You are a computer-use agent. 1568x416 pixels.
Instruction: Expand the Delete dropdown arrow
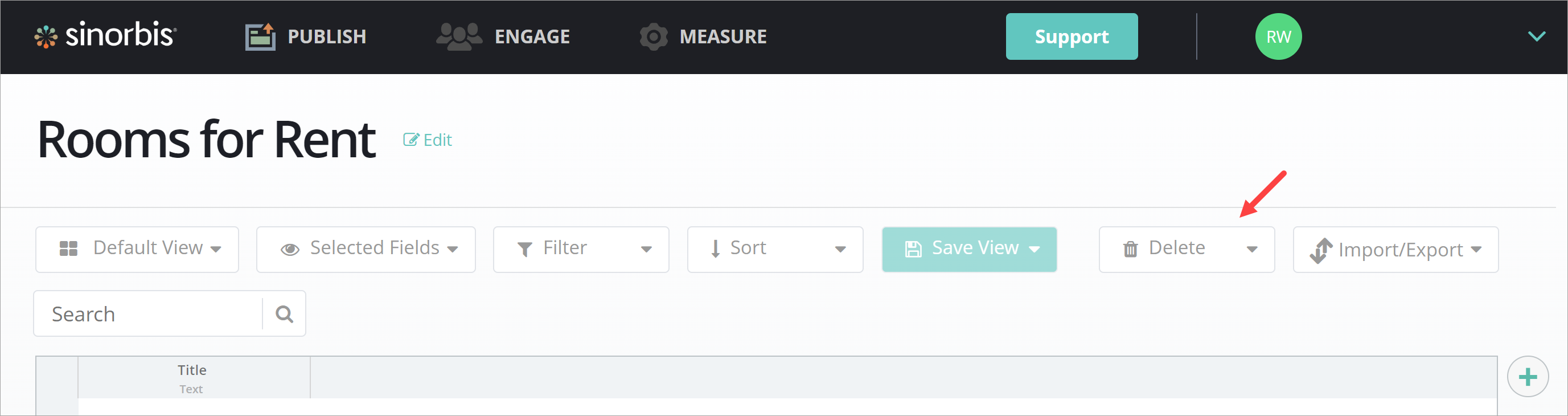pyautogui.click(x=1251, y=249)
